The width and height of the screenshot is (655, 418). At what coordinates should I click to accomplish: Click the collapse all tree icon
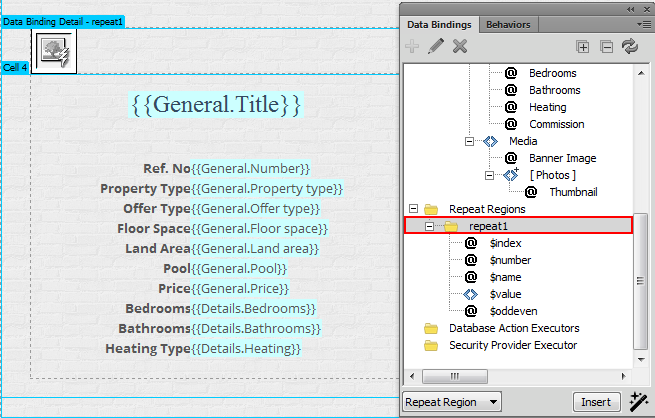click(x=607, y=47)
